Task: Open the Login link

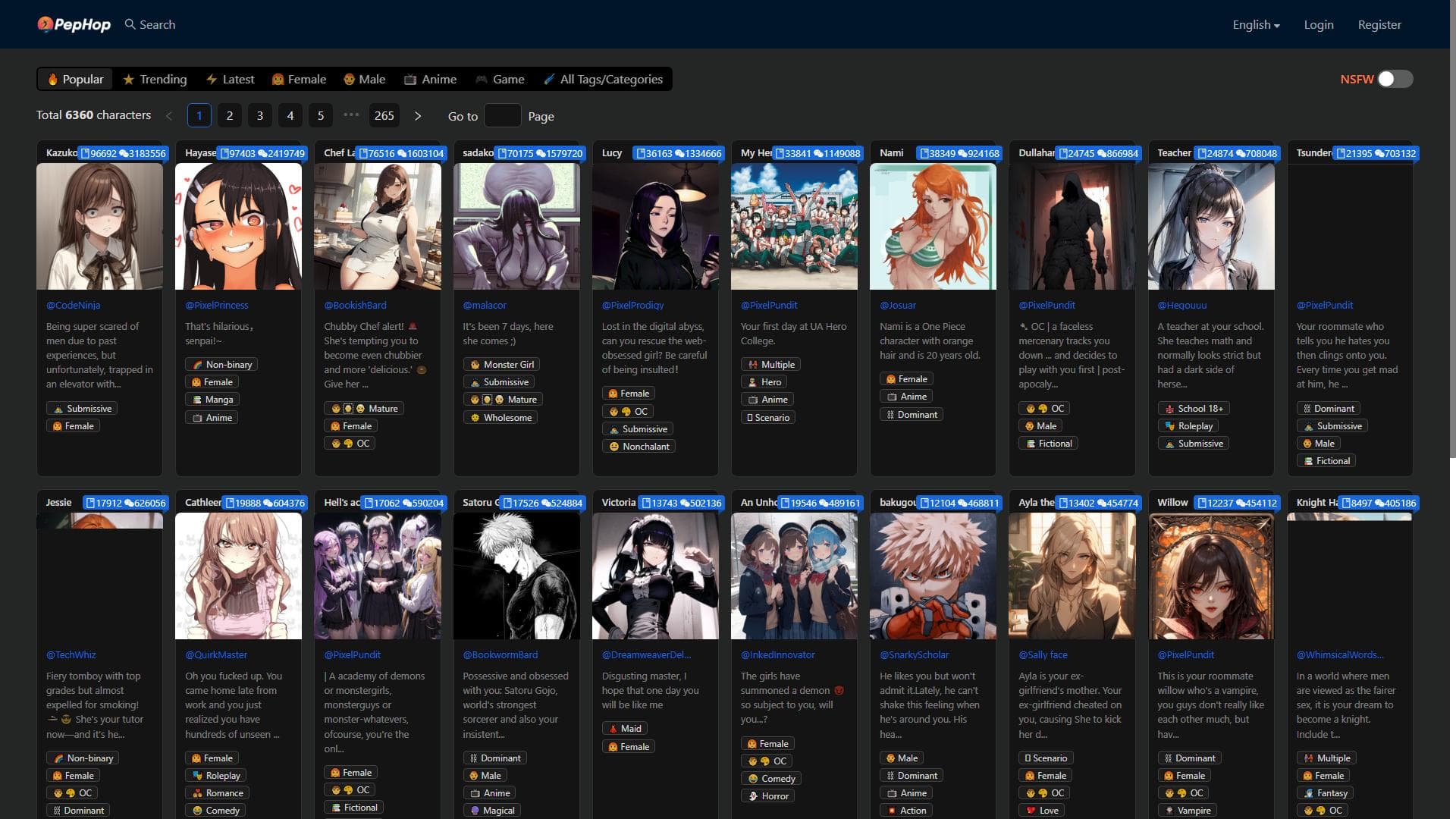Action: tap(1319, 24)
